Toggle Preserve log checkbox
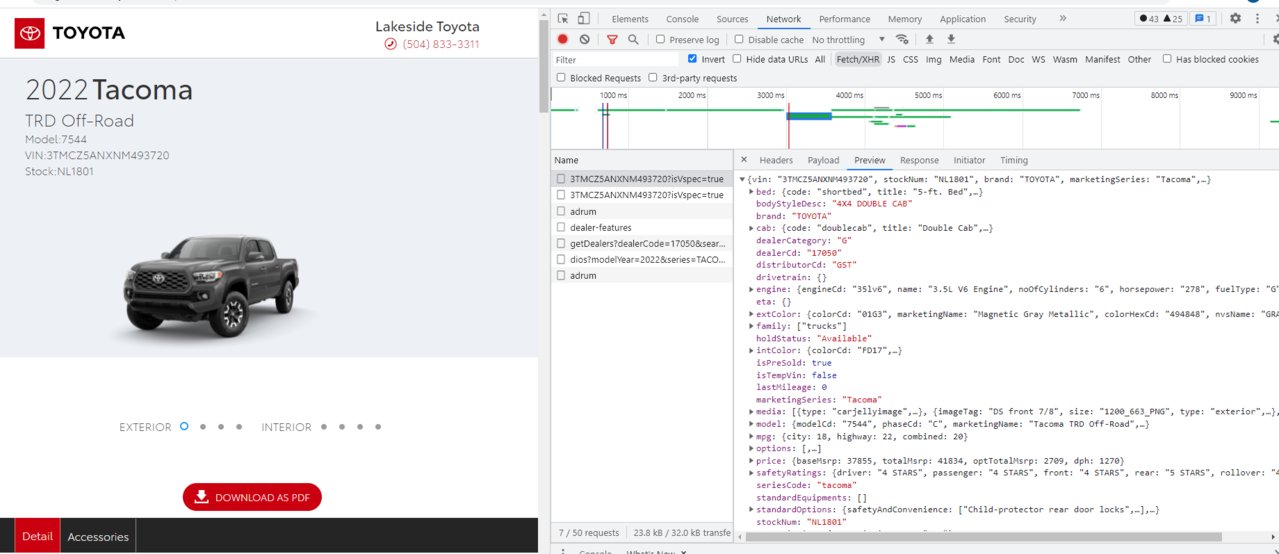Screen dimensions: 1279x554 coord(660,40)
